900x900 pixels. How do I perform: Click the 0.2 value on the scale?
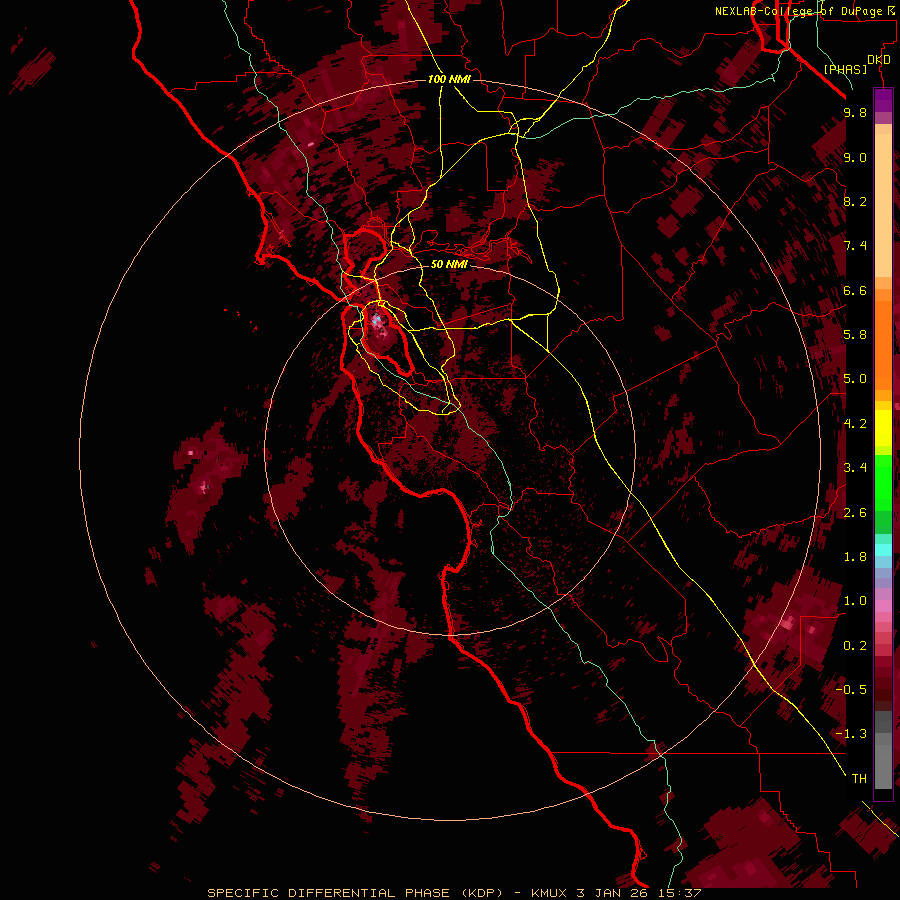pos(855,646)
